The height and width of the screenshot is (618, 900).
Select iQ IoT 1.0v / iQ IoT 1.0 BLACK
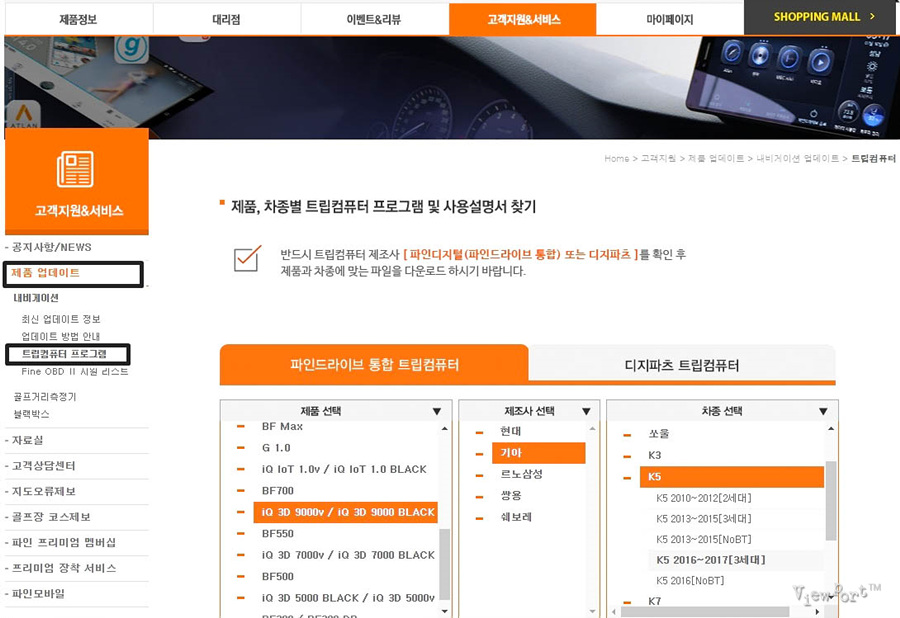[344, 469]
